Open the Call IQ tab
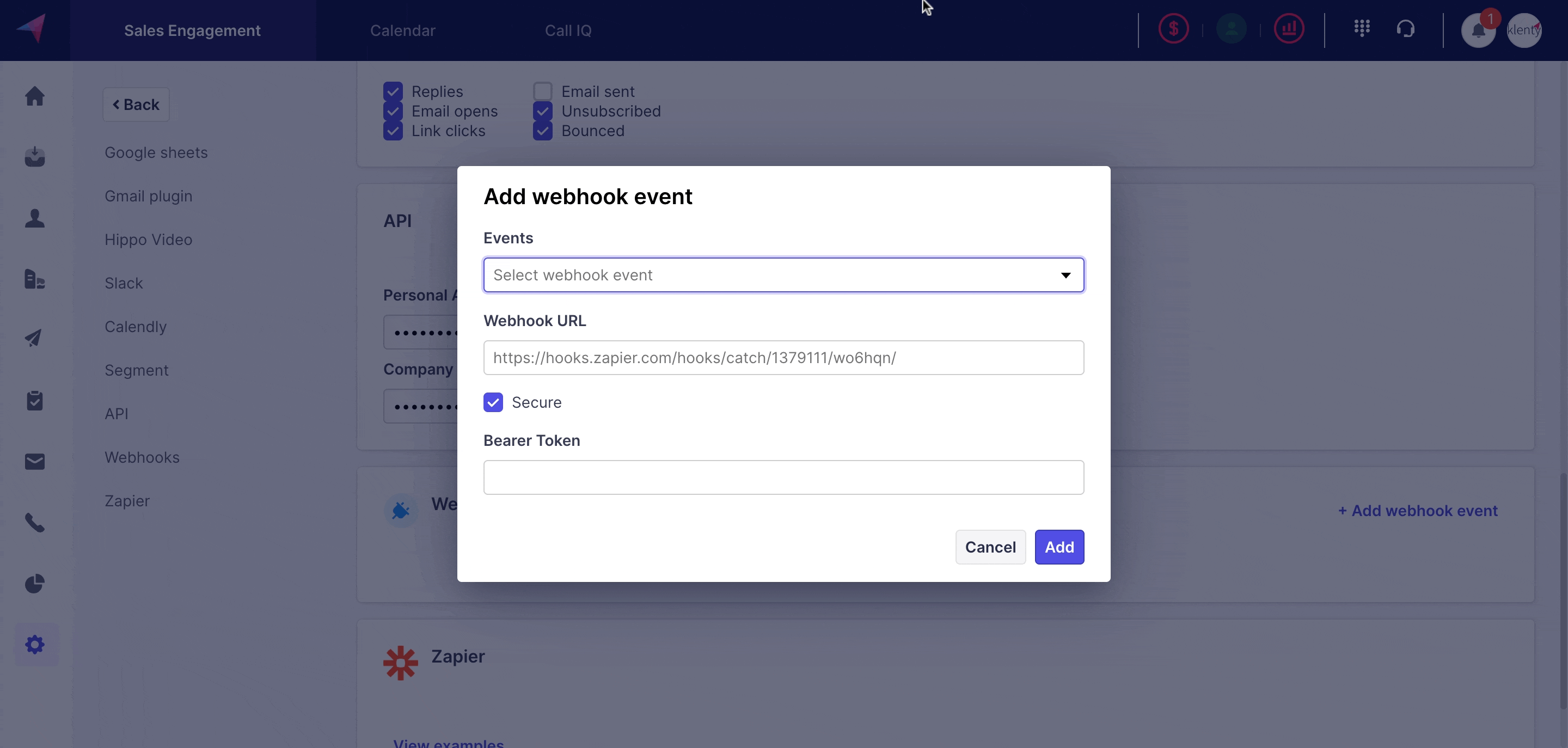This screenshot has height=748, width=1568. [567, 30]
